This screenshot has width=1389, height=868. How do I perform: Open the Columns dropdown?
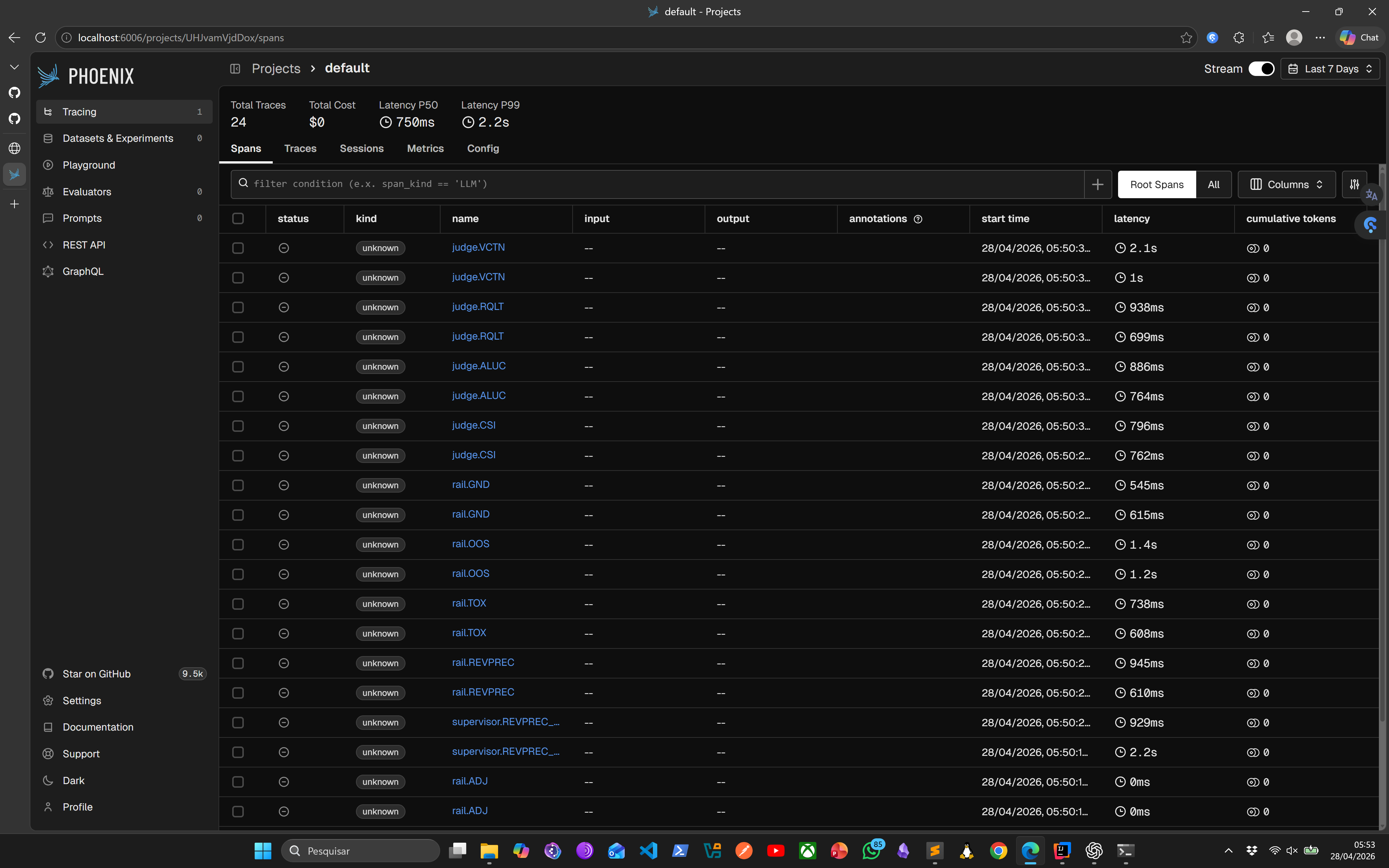click(1286, 184)
